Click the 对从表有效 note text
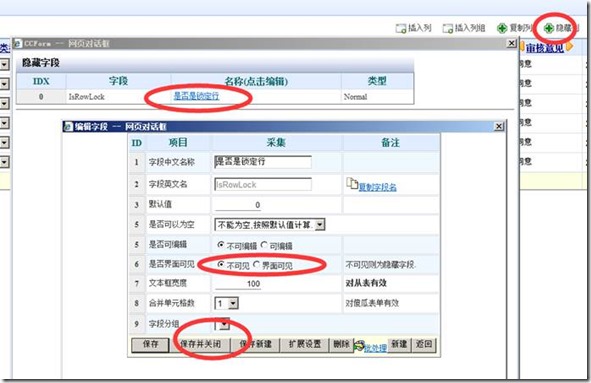The width and height of the screenshot is (591, 383). pos(366,283)
